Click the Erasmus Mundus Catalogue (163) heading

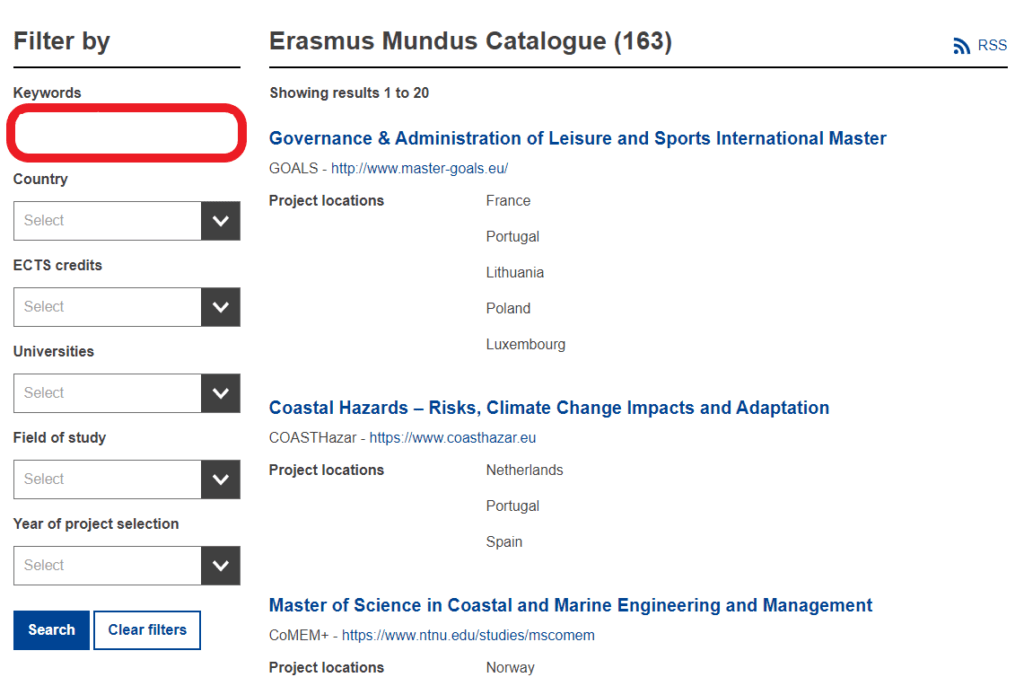tap(470, 41)
